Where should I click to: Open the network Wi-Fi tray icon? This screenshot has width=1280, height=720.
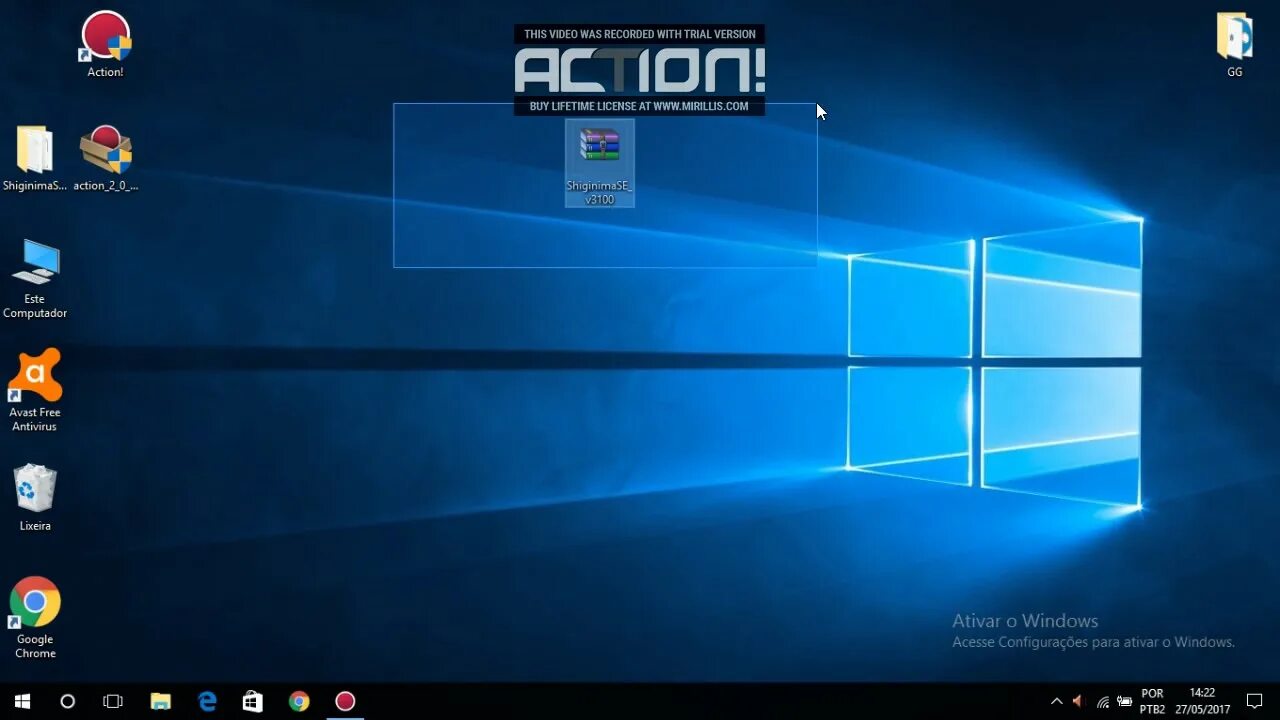[1102, 701]
